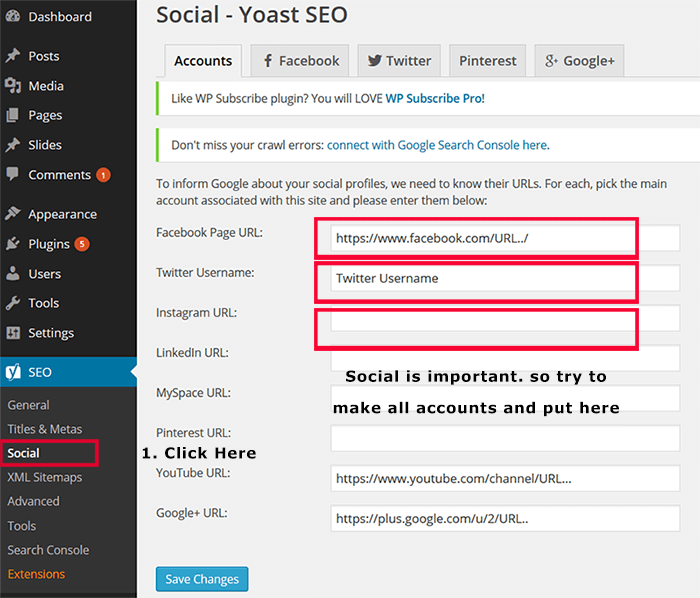This screenshot has height=598, width=700.
Task: Open the SEO sidebar menu item
Action: 68,372
